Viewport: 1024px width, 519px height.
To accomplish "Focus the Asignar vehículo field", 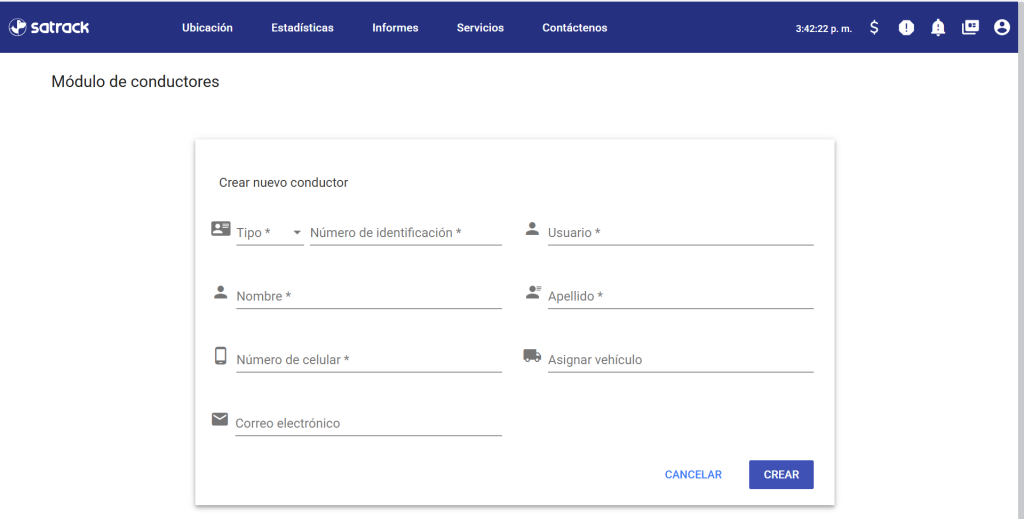I will [680, 360].
